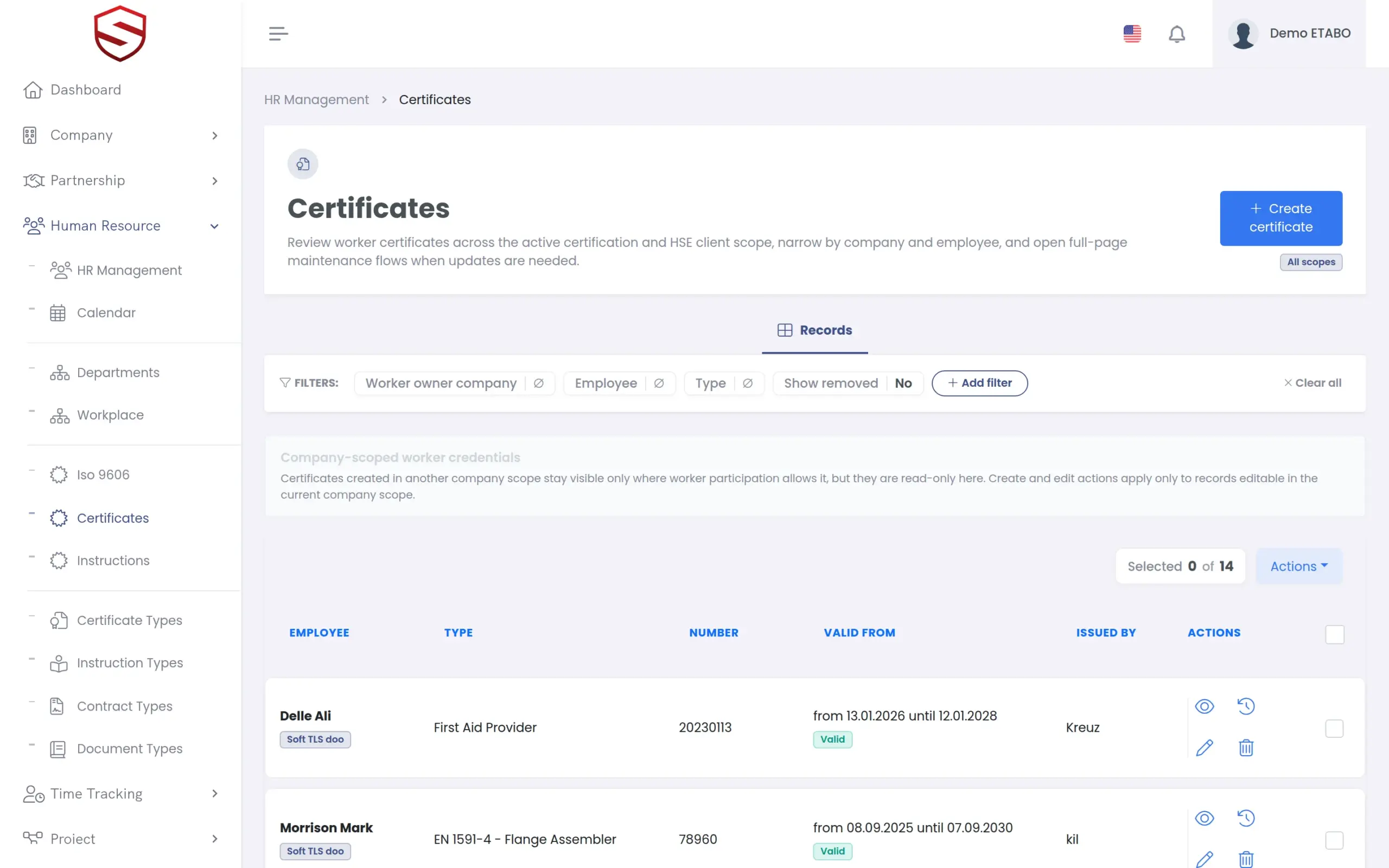The image size is (1389, 868).
Task: Click the certificates page header icon
Action: click(303, 164)
